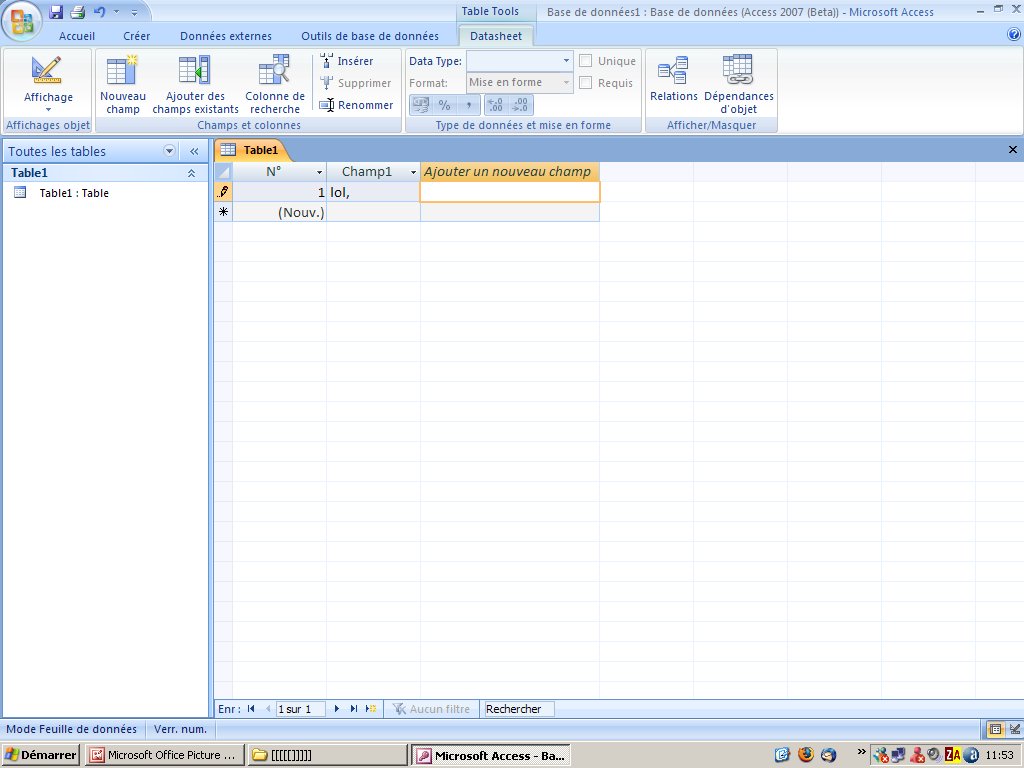Screen dimensions: 1024x768
Task: Switch to Données externes tab
Action: click(226, 36)
